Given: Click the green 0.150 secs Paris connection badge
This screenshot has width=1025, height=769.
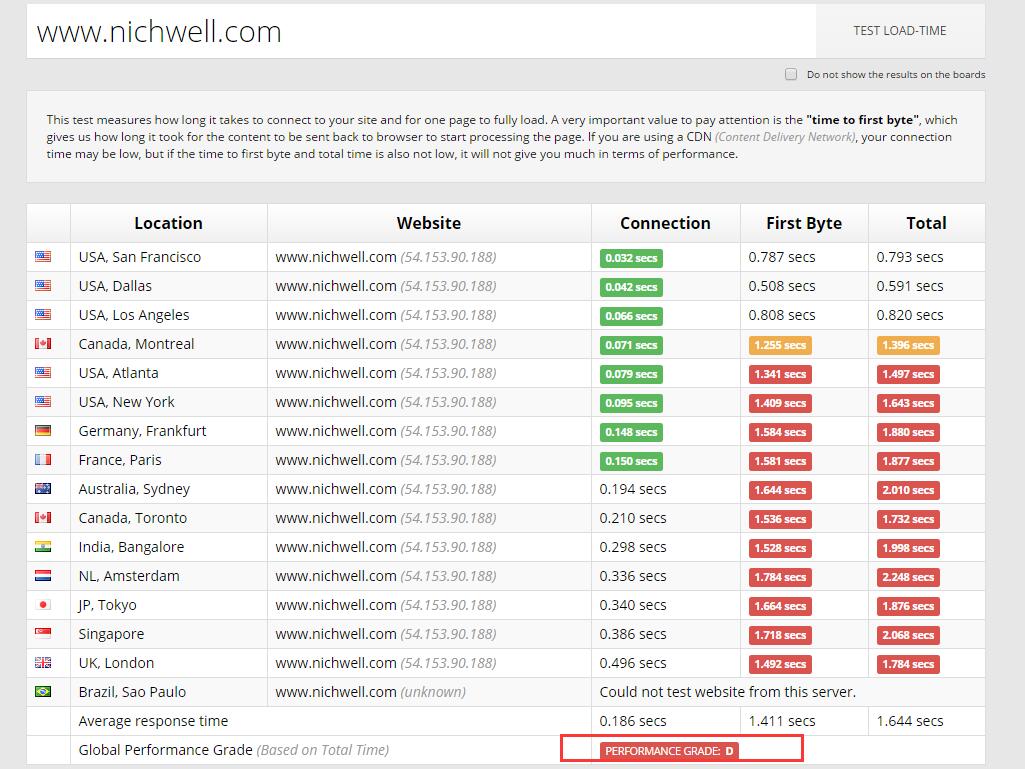Looking at the screenshot, I should [x=631, y=461].
